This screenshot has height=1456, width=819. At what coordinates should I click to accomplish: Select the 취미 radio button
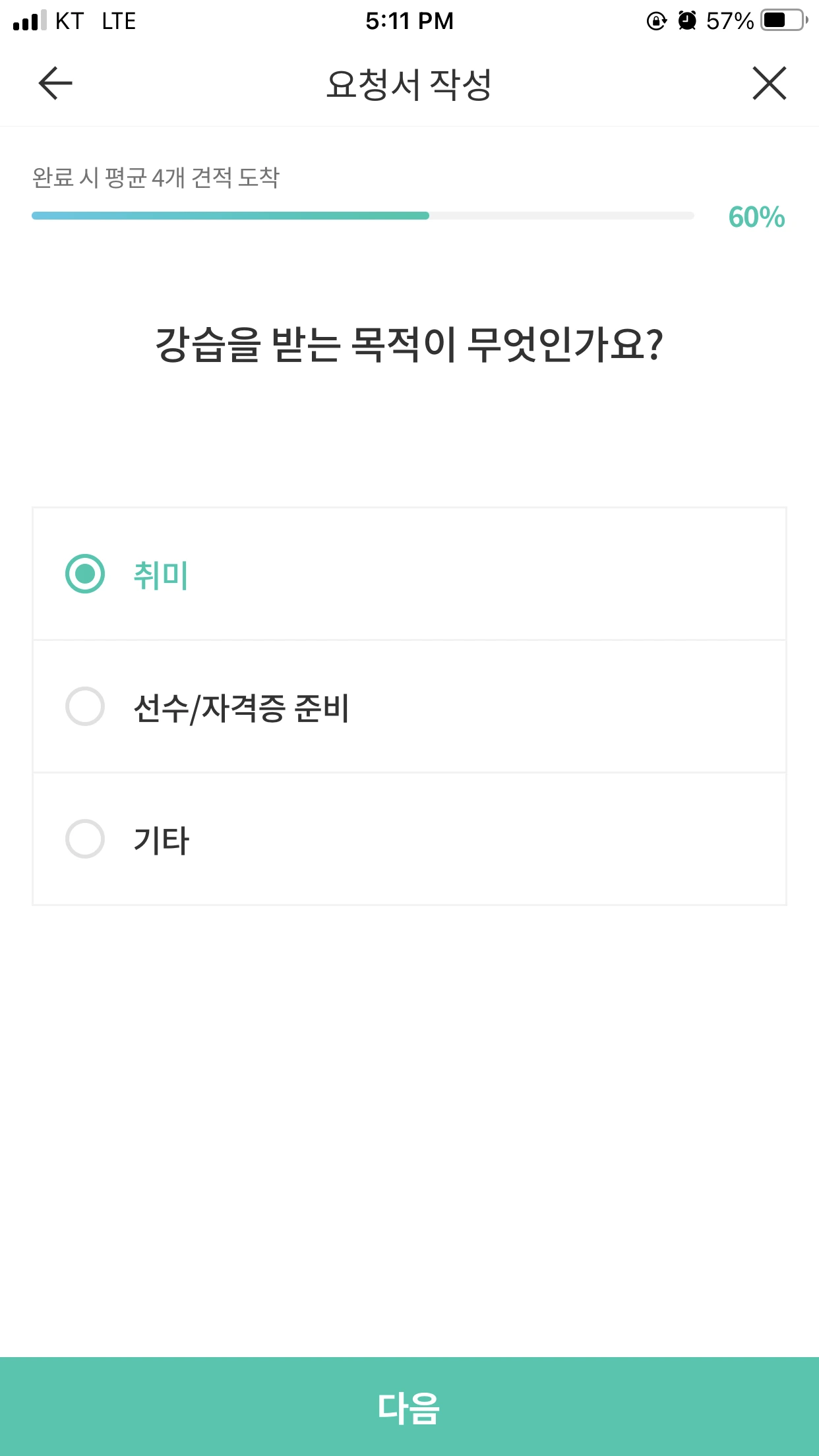click(85, 574)
